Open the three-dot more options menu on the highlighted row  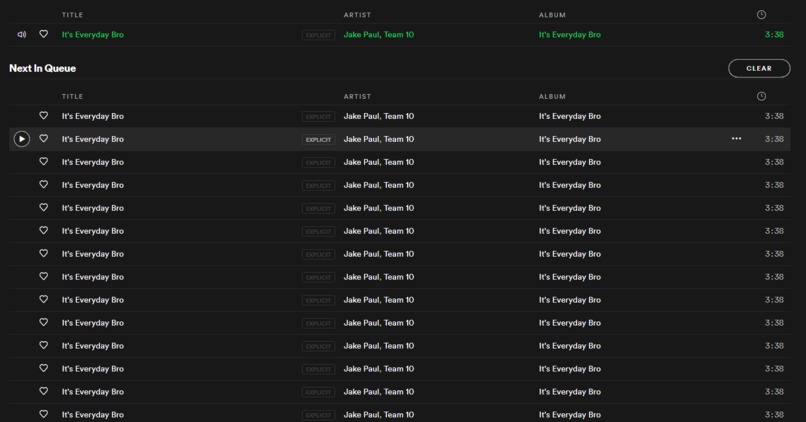[x=736, y=139]
